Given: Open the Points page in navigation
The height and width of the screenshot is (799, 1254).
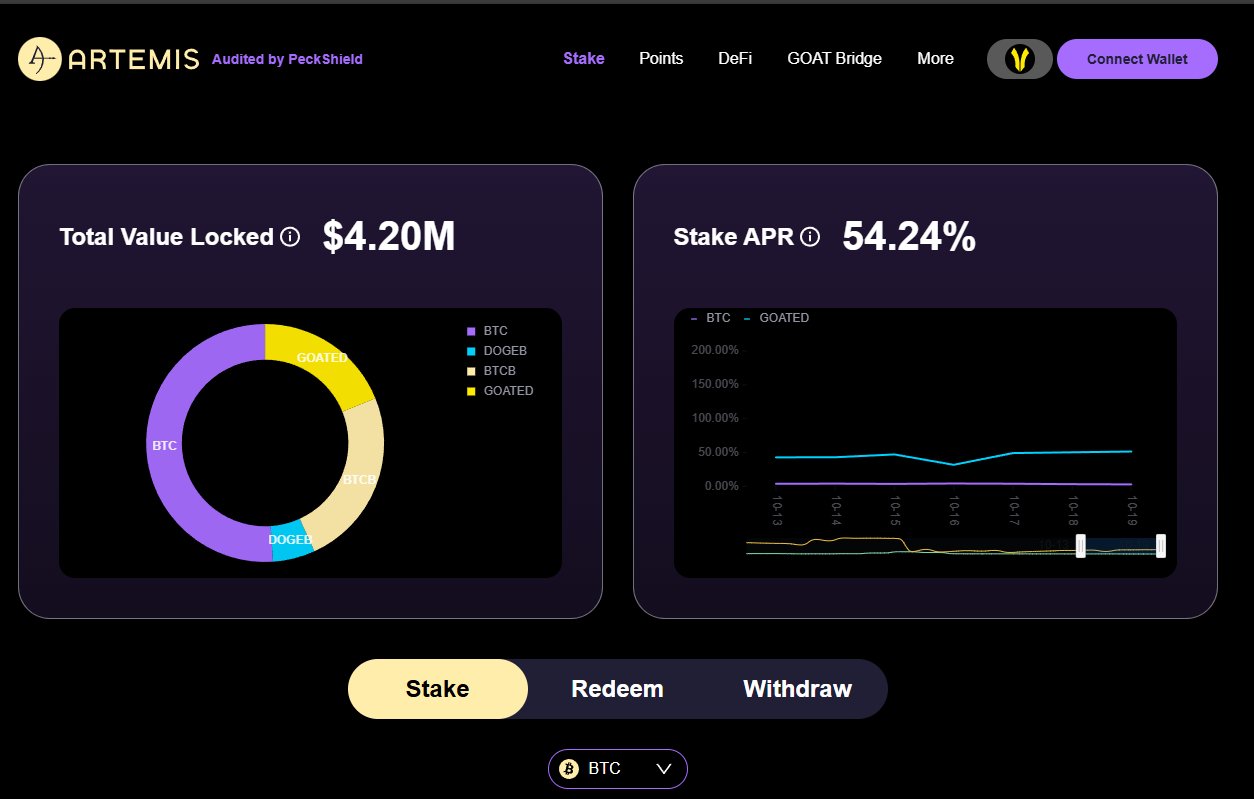Looking at the screenshot, I should [x=661, y=59].
